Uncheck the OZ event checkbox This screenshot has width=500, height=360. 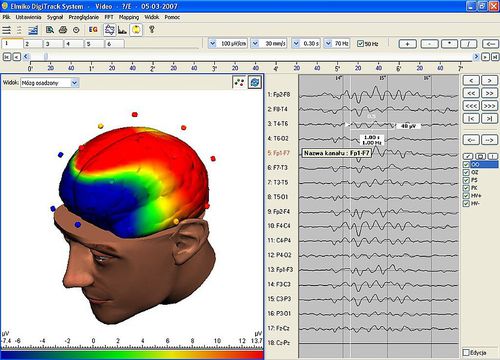(466, 172)
